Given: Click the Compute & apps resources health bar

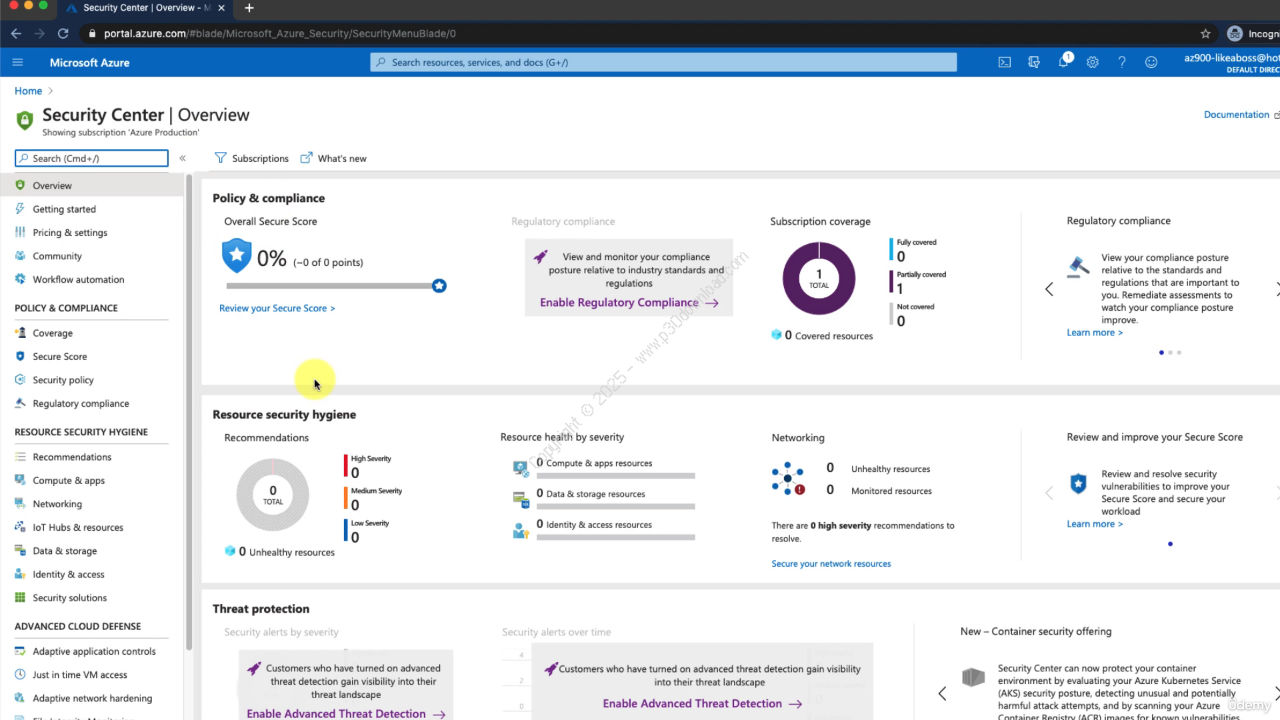Looking at the screenshot, I should (616, 476).
